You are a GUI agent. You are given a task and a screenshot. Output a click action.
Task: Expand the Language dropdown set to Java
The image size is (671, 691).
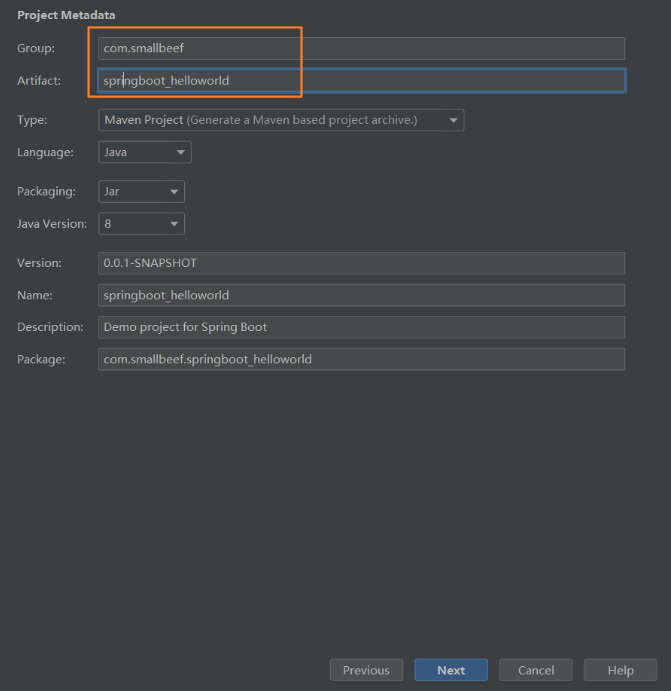point(145,152)
